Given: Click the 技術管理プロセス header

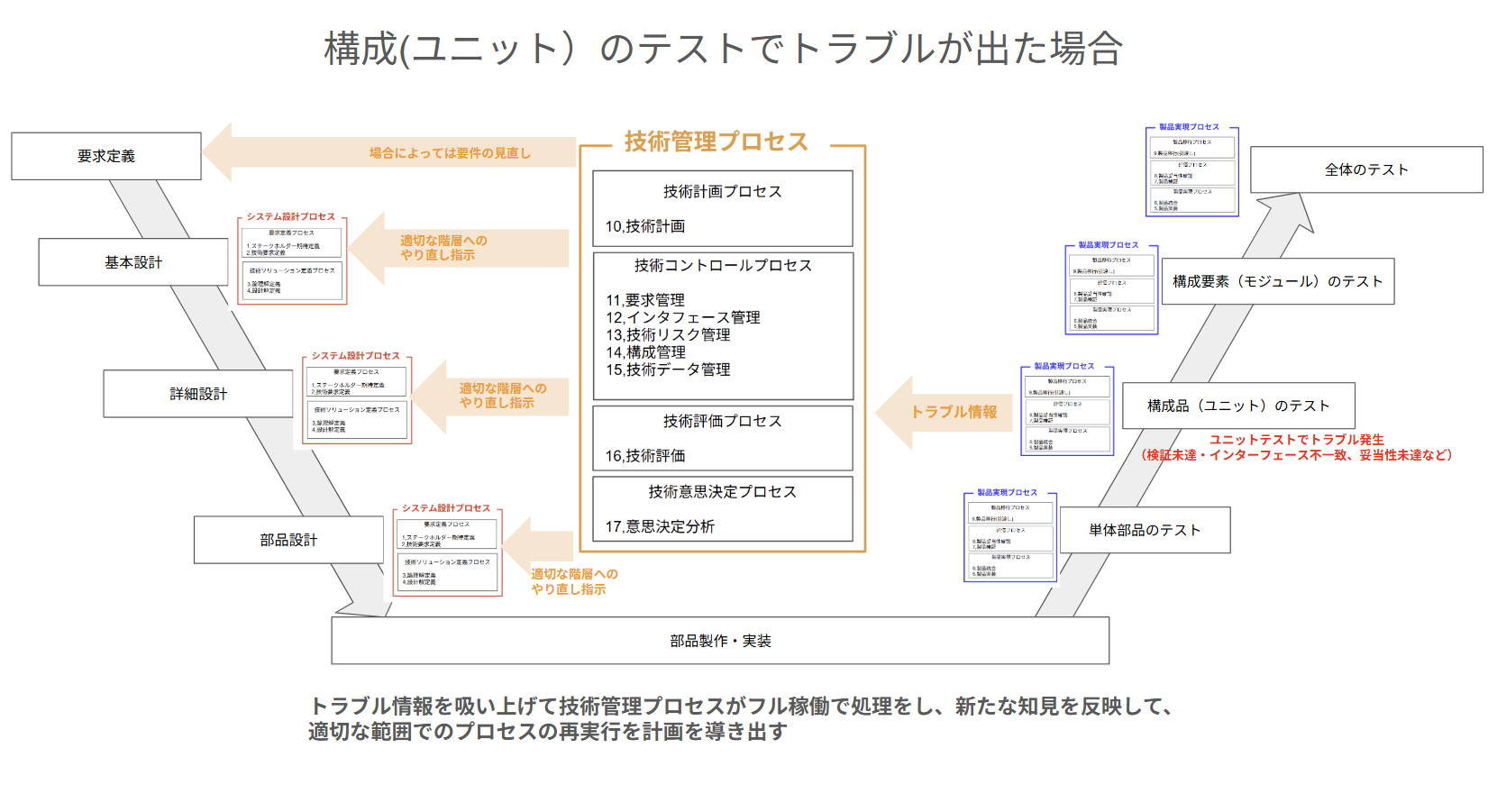Looking at the screenshot, I should [x=715, y=141].
